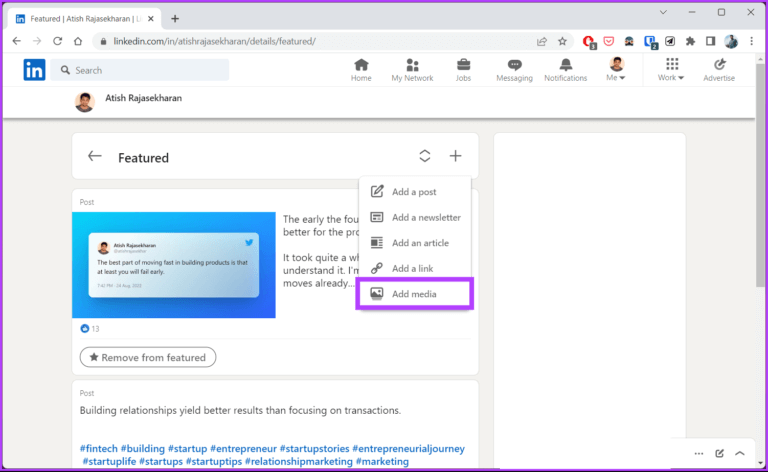Open the LinkedIn home logo
Viewport: 768px width, 472px height.
tap(34, 70)
